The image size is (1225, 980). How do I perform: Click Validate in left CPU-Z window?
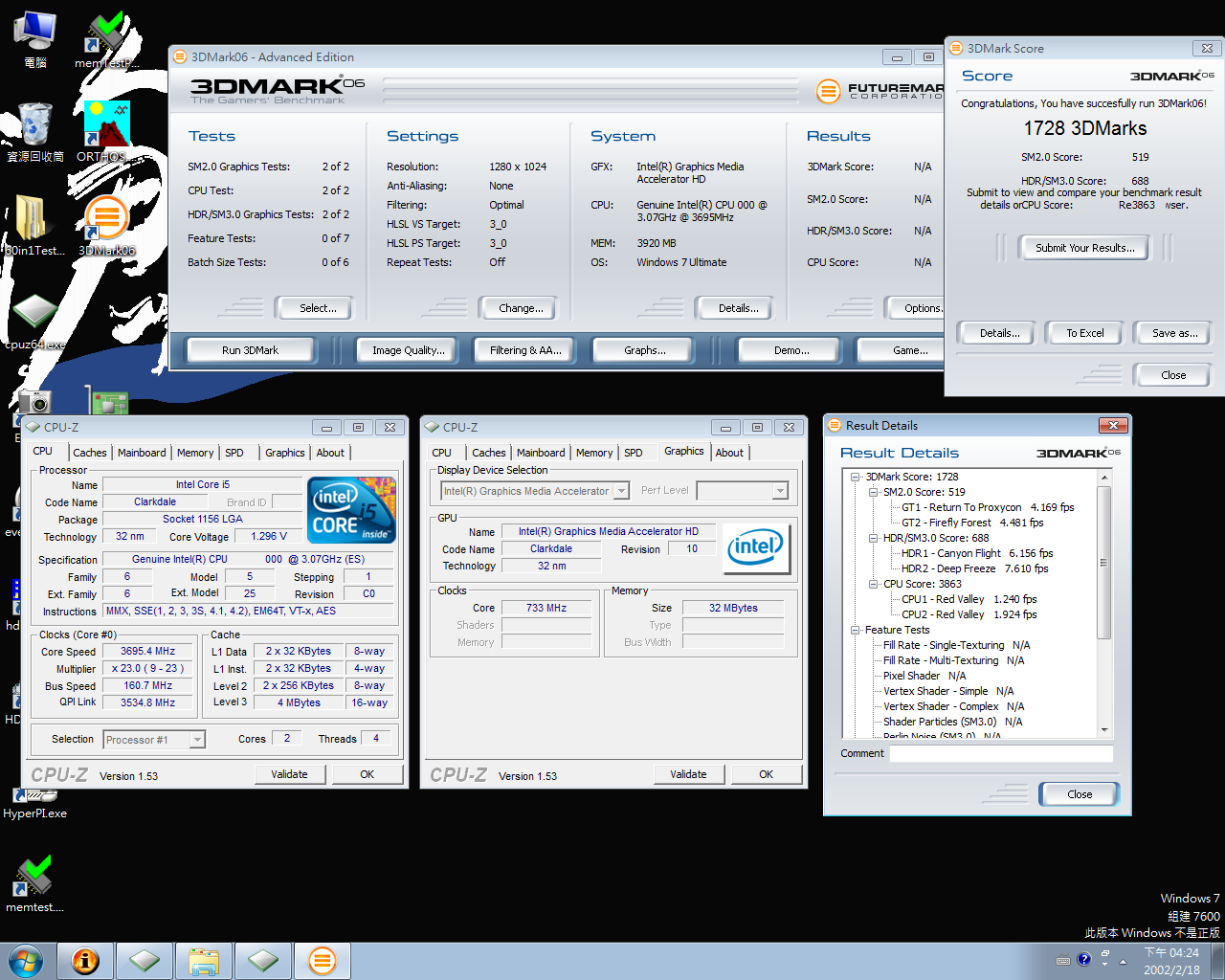click(x=289, y=774)
